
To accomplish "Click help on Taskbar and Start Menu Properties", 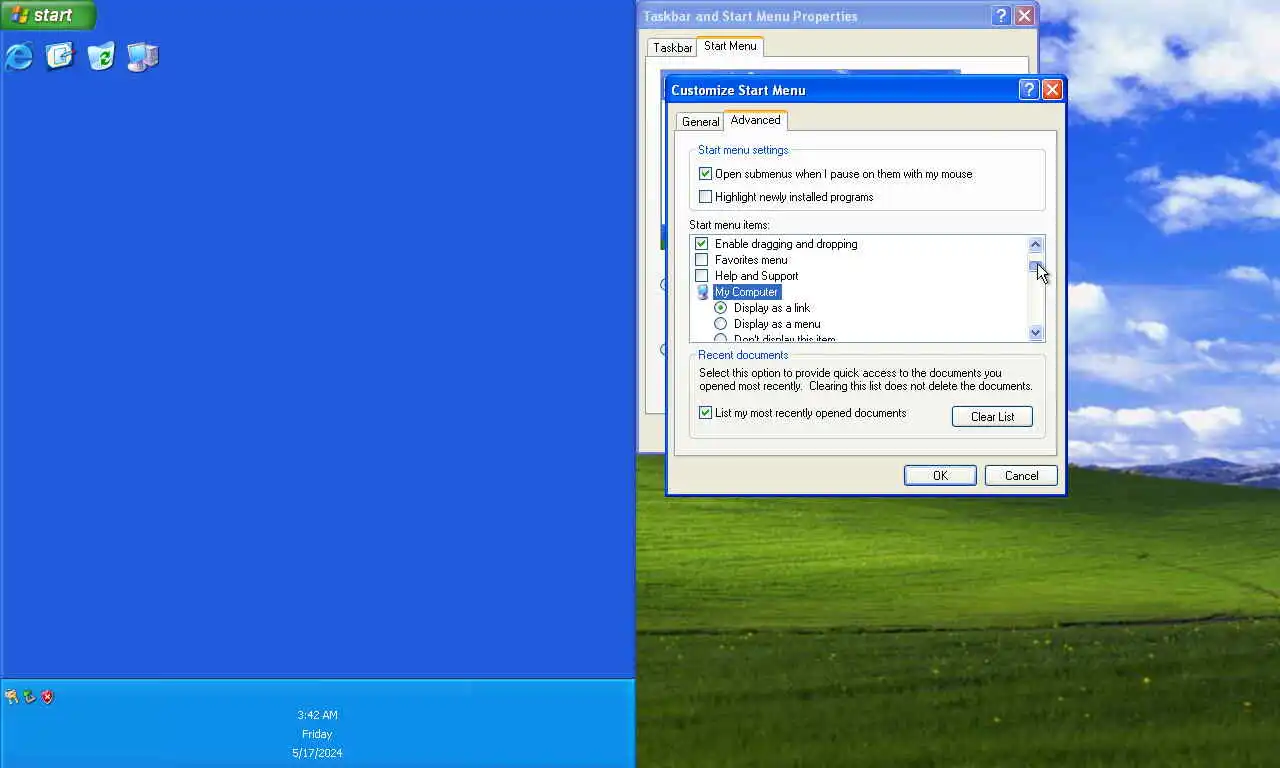I will click(x=1001, y=16).
